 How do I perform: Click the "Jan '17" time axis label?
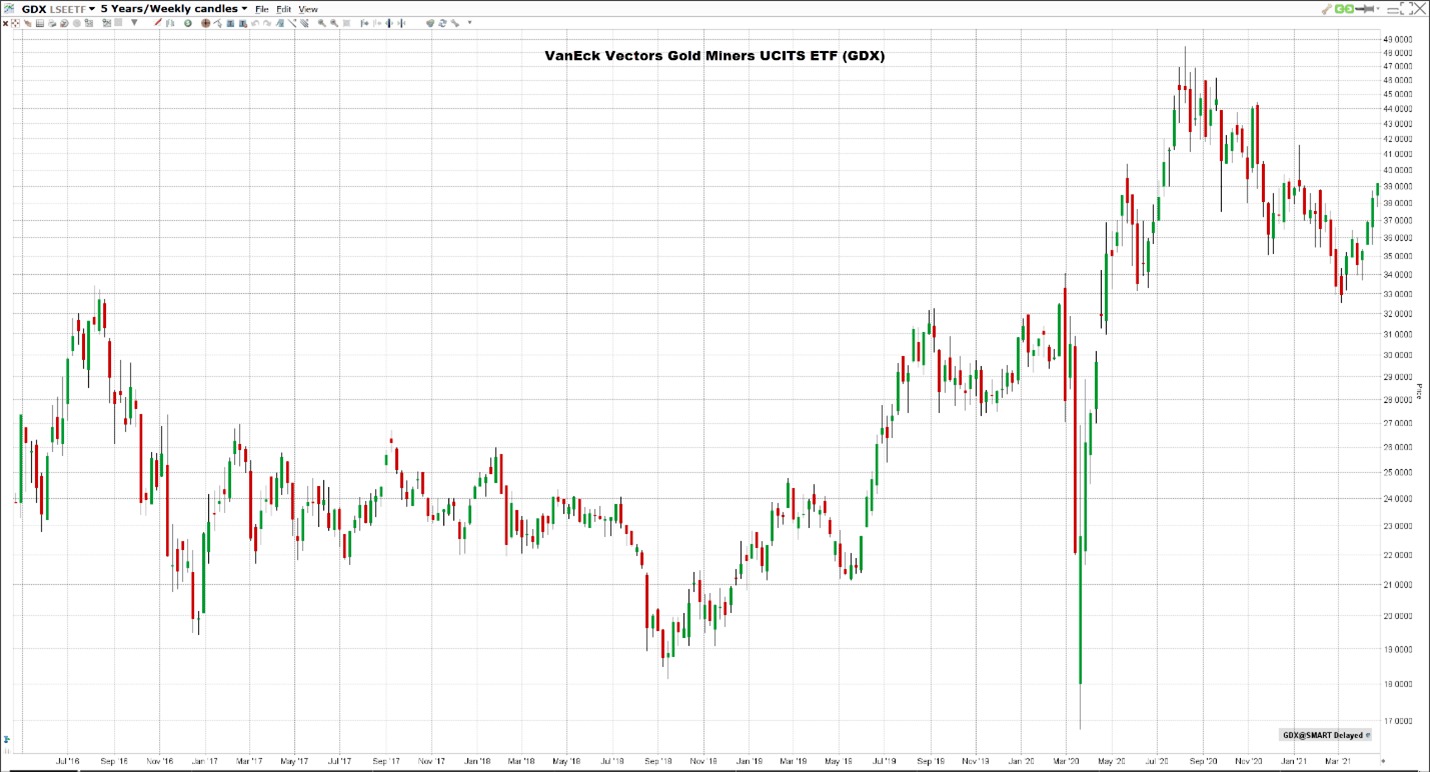coord(204,762)
